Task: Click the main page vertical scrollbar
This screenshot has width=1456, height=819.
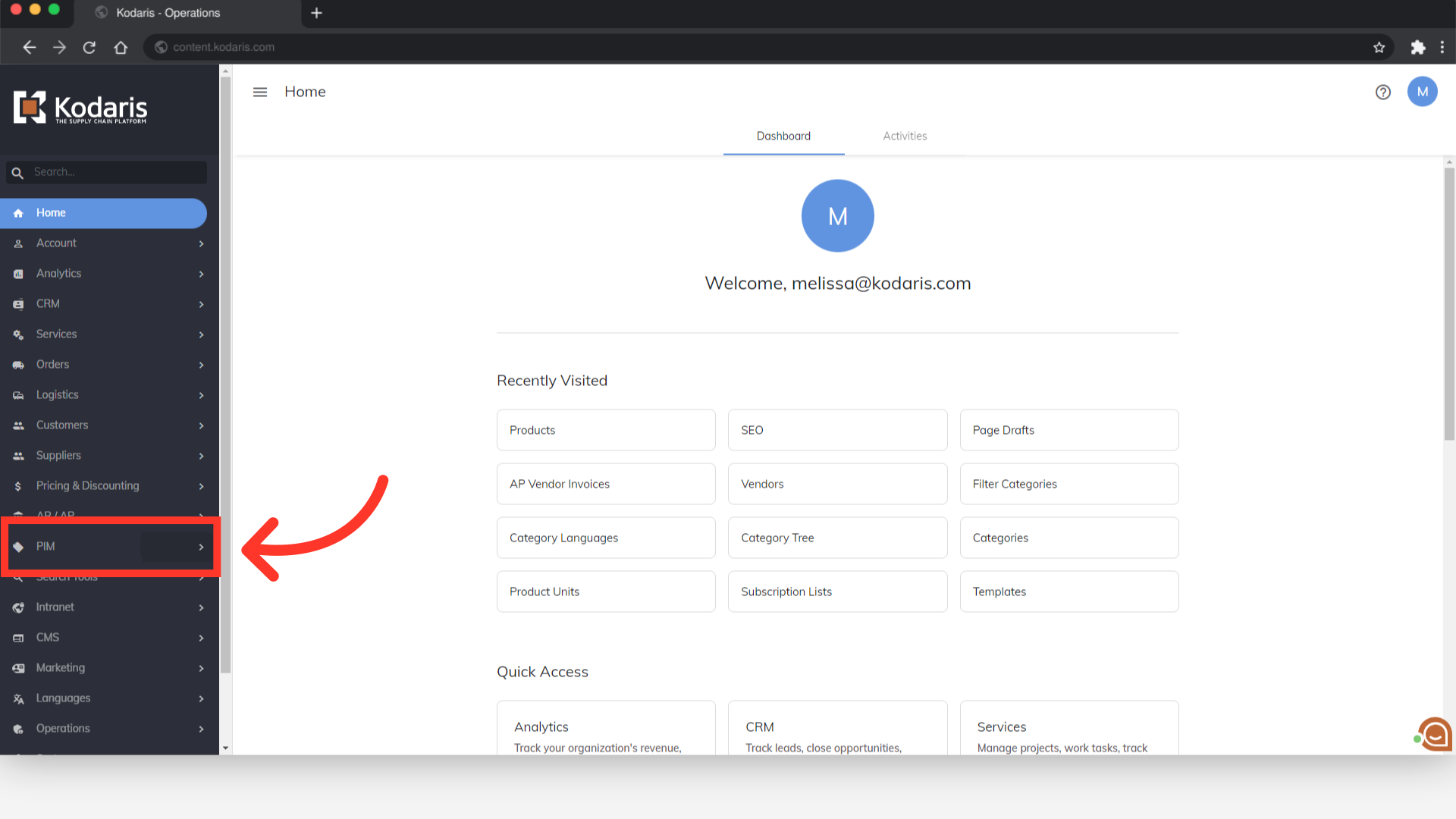Action: 1449,303
